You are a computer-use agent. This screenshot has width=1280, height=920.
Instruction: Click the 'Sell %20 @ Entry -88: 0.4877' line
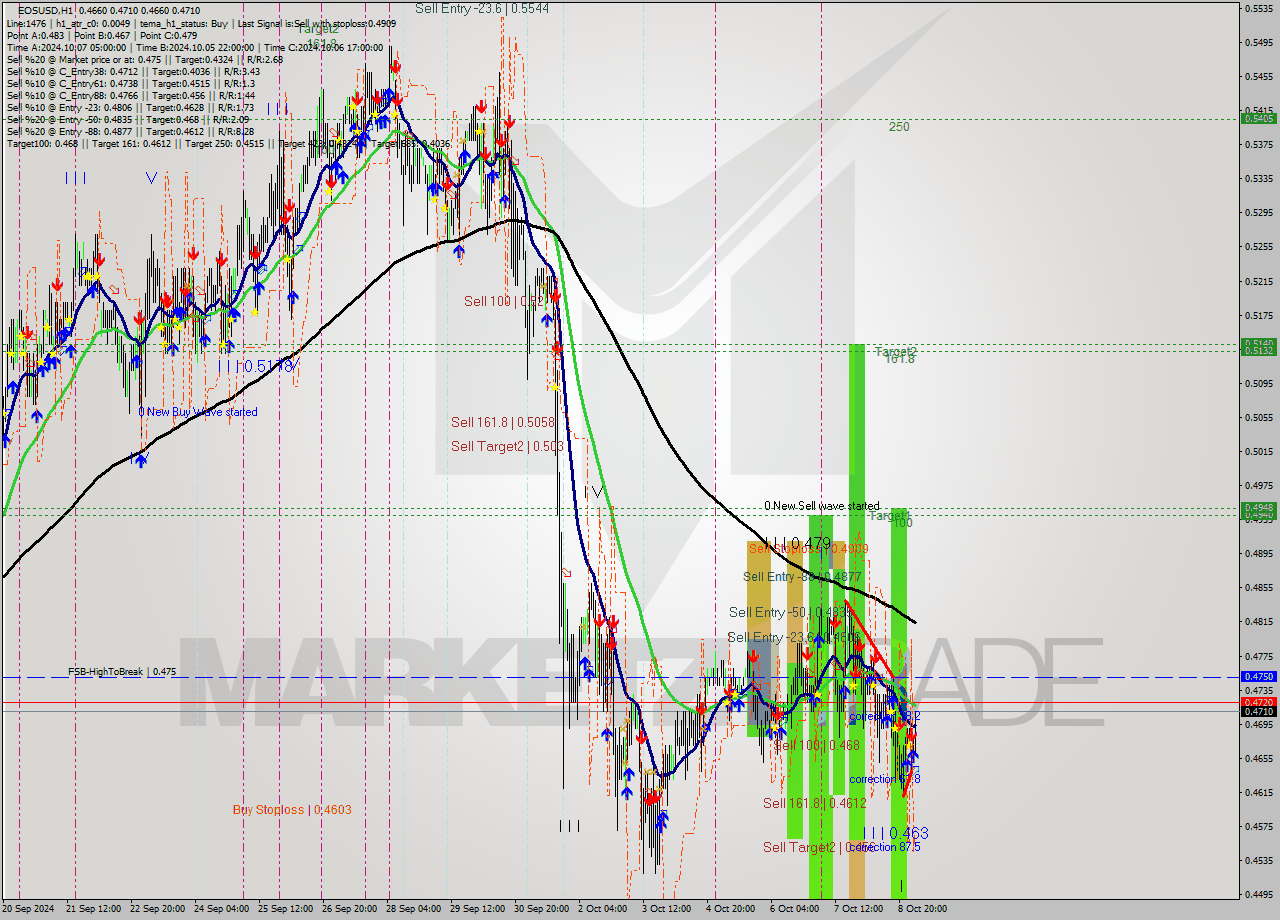(130, 131)
